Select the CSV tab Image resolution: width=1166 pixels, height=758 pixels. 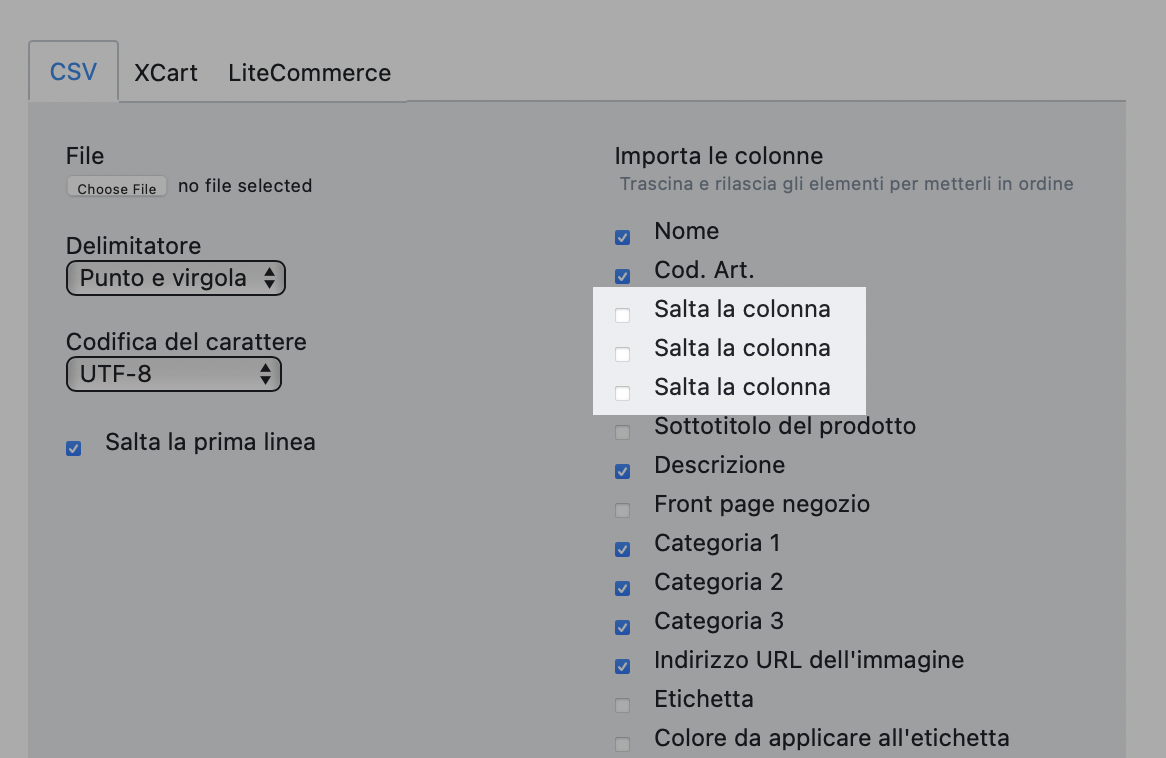(73, 71)
